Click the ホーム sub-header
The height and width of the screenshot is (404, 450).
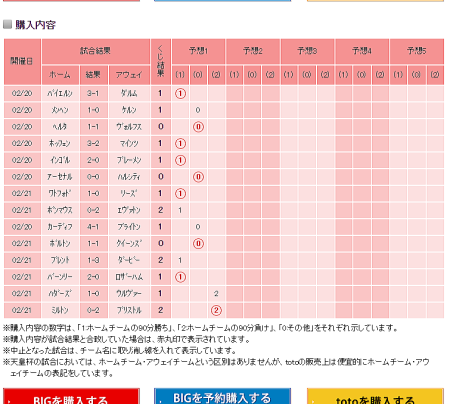pos(60,75)
